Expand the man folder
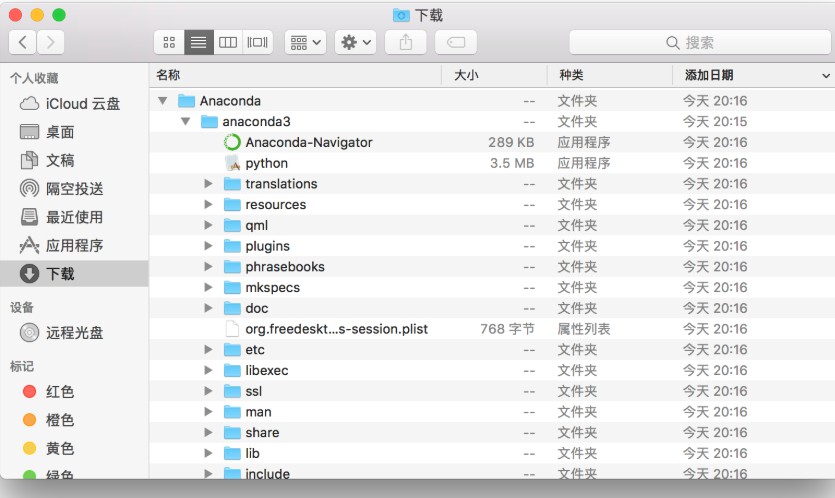The height and width of the screenshot is (498, 835). (x=208, y=412)
